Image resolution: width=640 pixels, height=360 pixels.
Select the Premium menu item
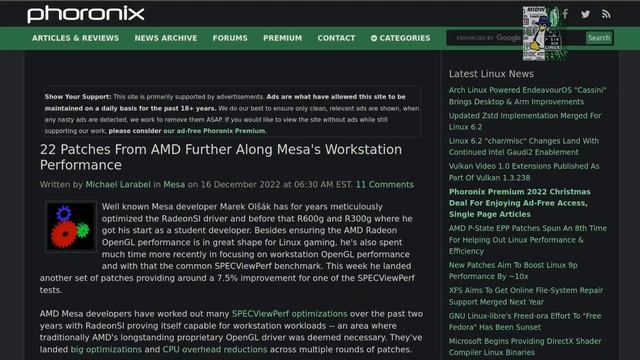[x=282, y=38]
